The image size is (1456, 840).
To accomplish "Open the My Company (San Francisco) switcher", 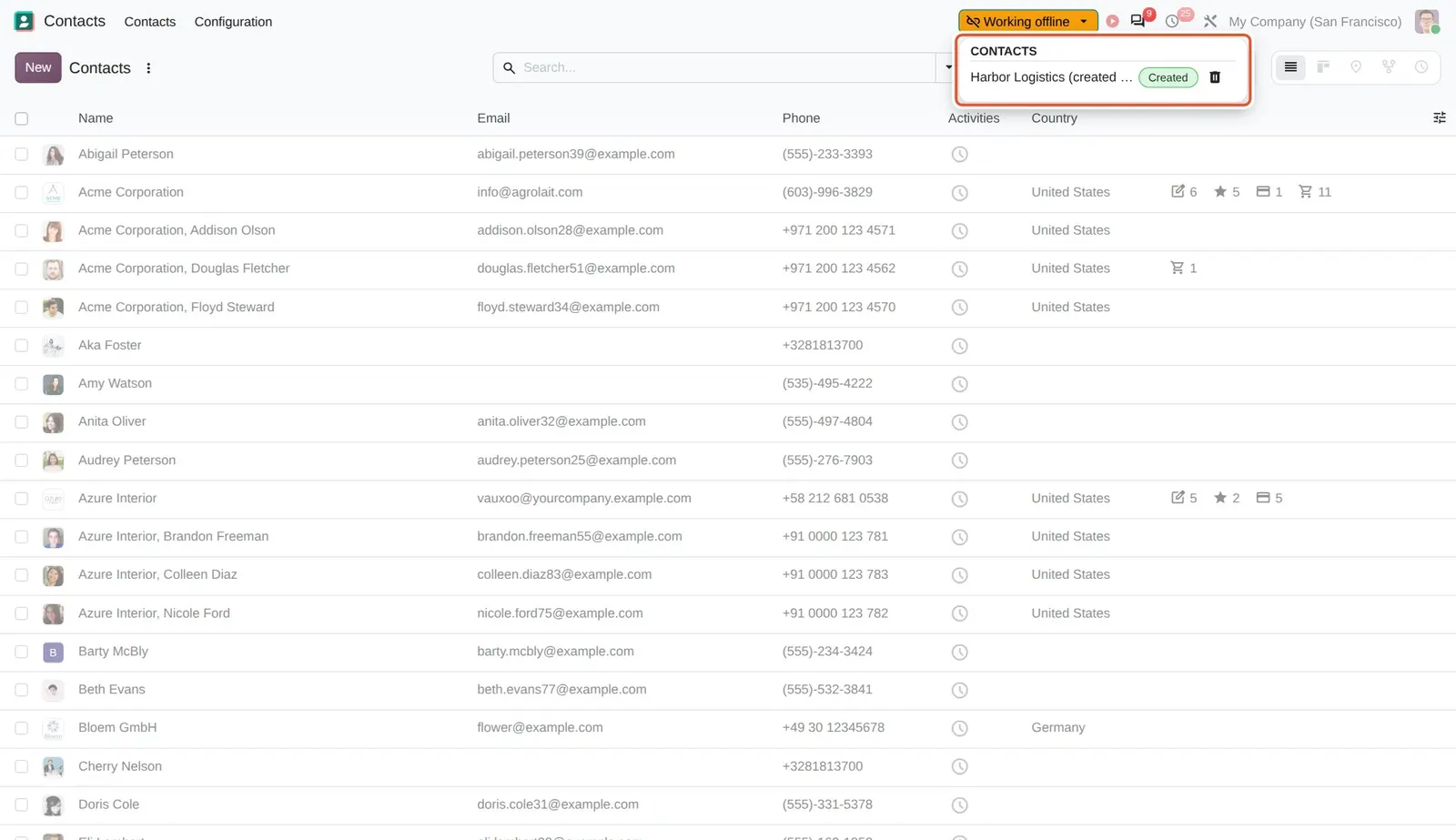I will pos(1315,22).
